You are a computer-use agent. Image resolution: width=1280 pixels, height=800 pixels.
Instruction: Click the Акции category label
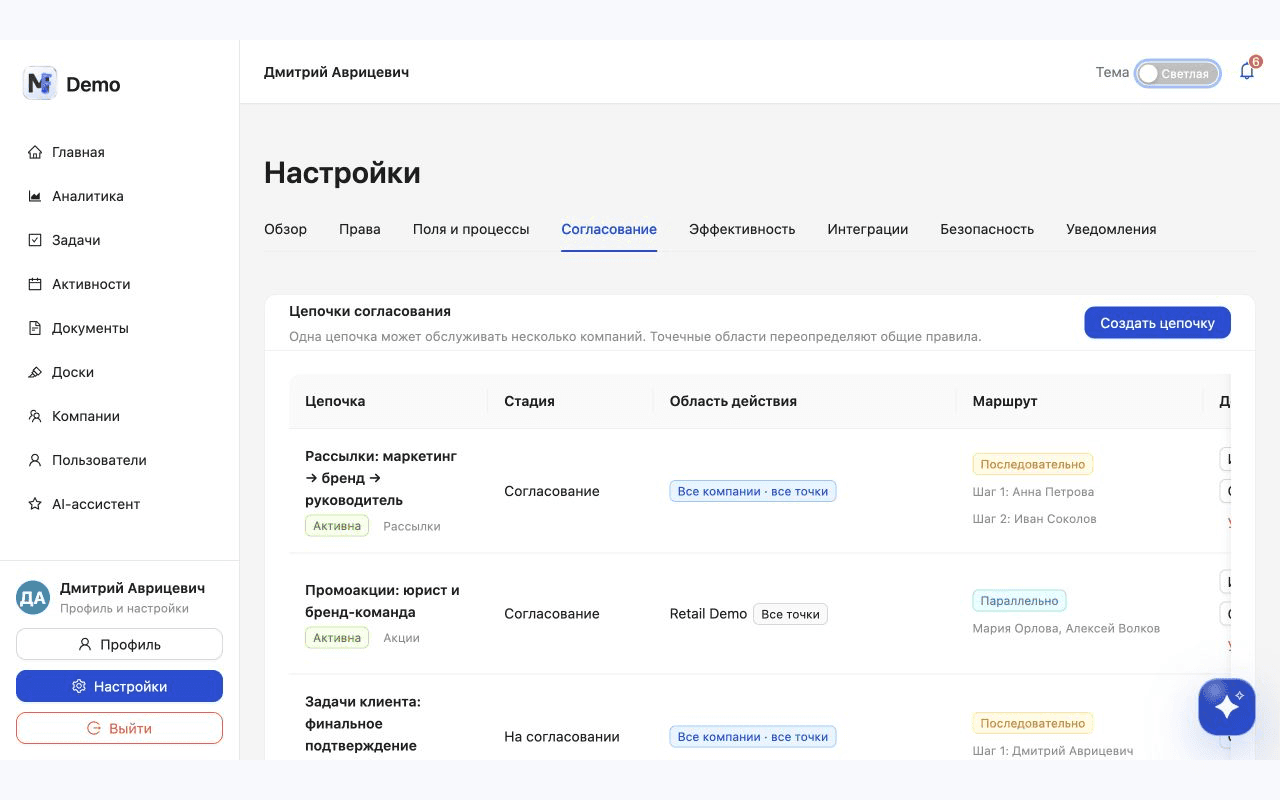[x=401, y=638]
